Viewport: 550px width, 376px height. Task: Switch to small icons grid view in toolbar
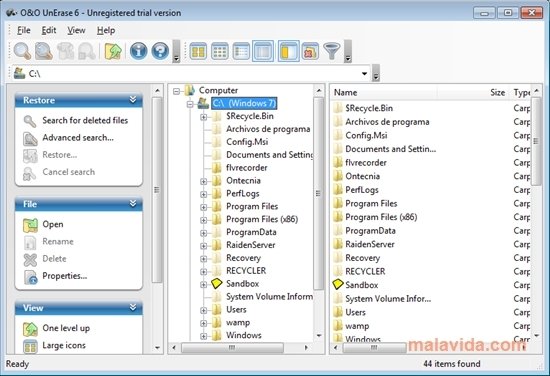point(220,52)
